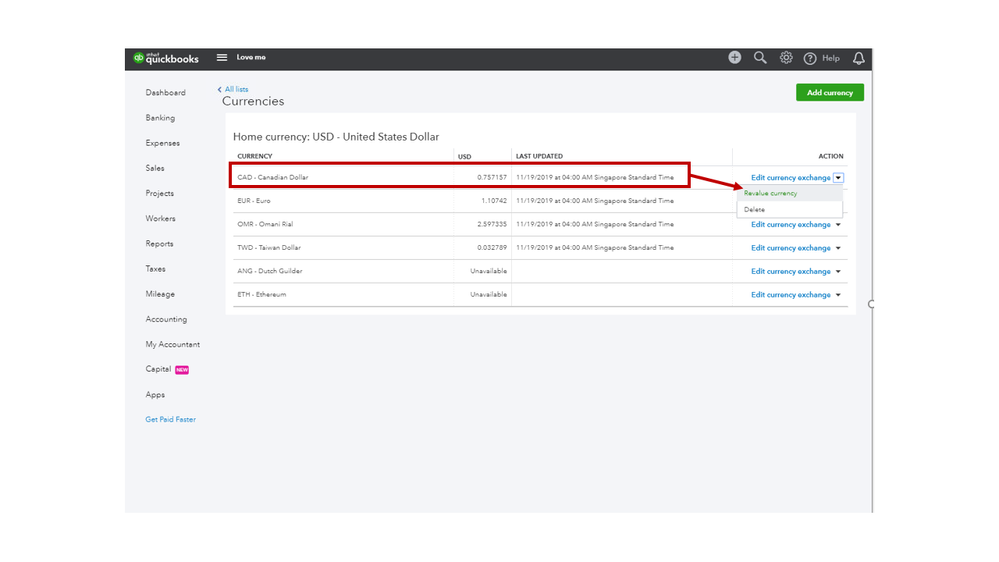Select Delete from the action menu

[755, 210]
